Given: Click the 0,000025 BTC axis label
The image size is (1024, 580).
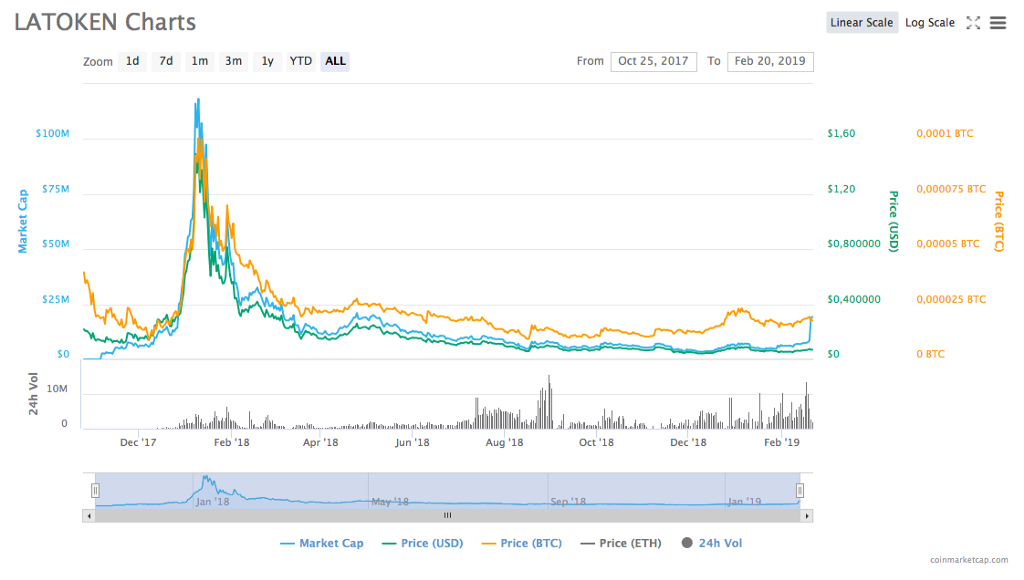Looking at the screenshot, I should [951, 299].
